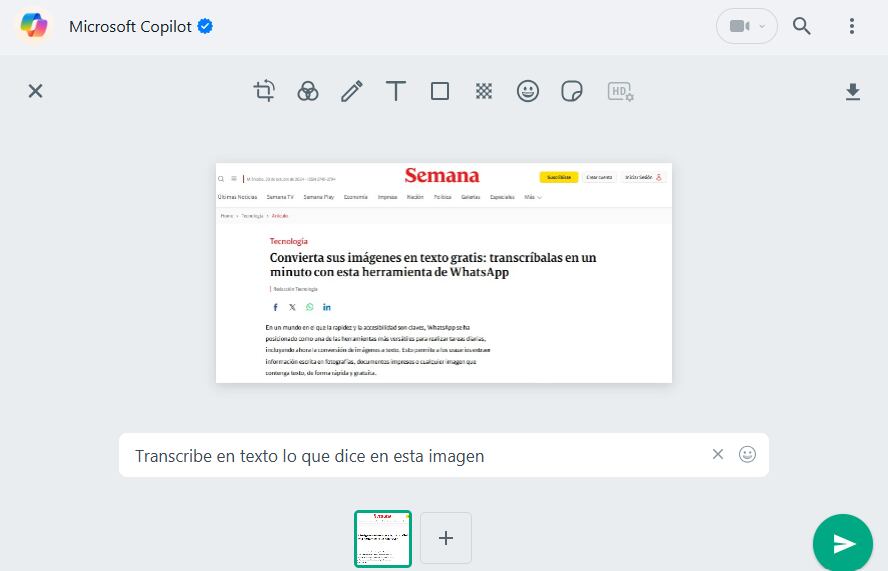Clear the caption text
The height and width of the screenshot is (571, 888).
pos(718,454)
